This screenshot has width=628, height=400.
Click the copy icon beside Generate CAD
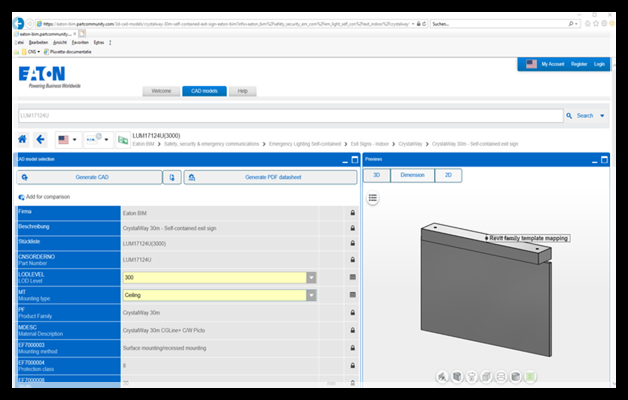(173, 177)
